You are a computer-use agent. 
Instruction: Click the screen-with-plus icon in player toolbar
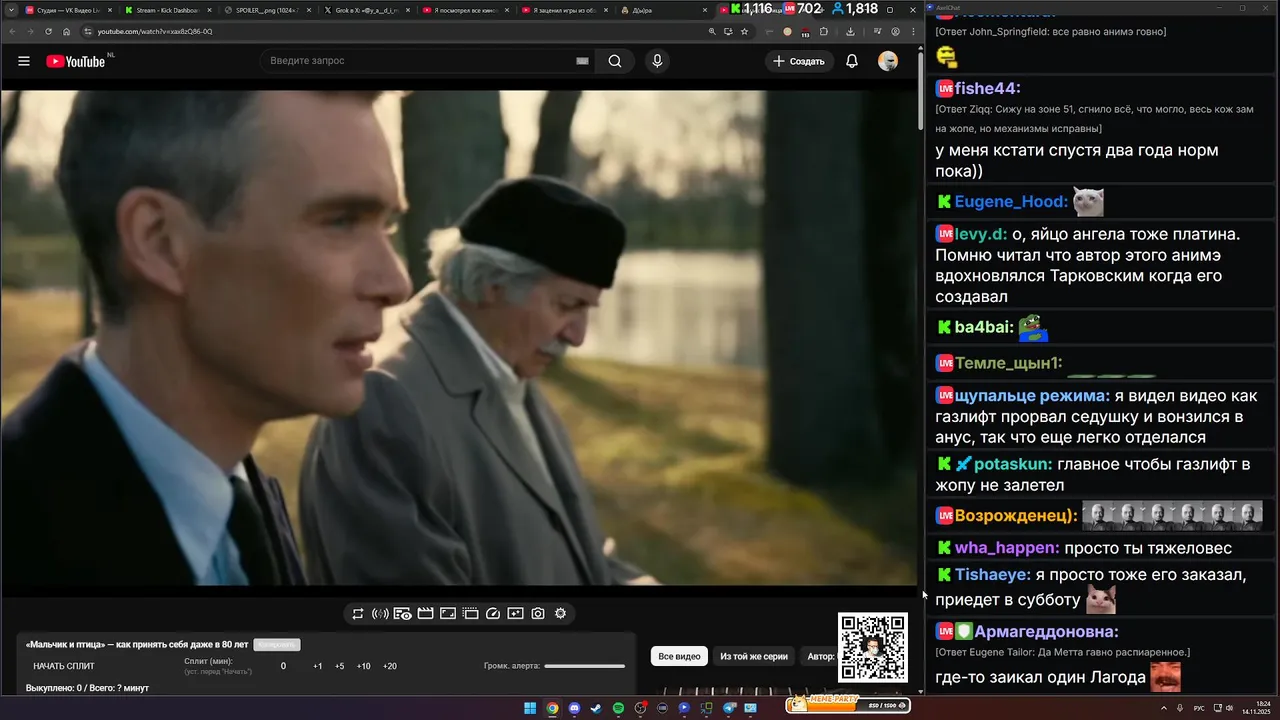coord(515,614)
